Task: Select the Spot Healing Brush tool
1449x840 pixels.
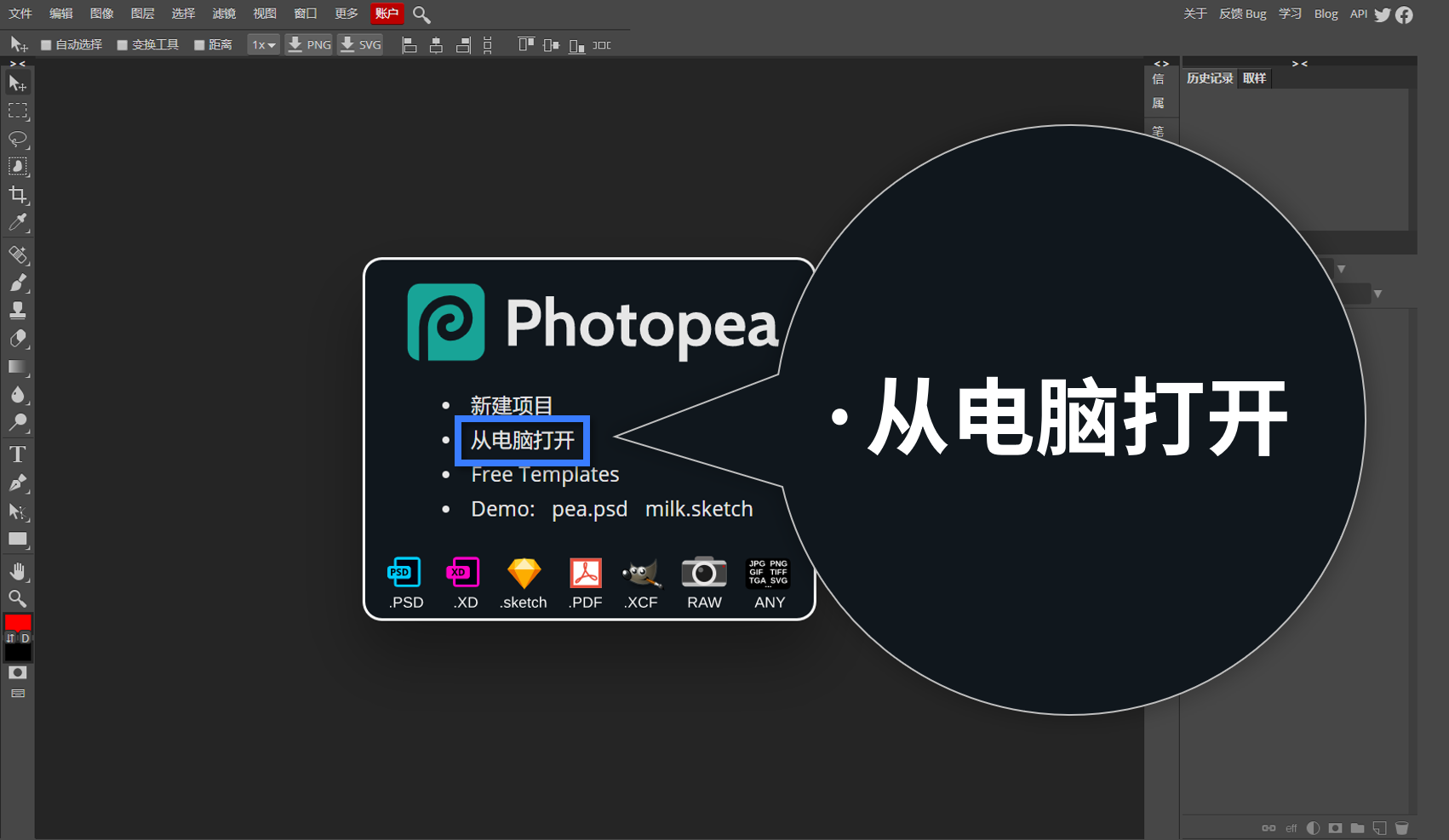Action: pos(17,254)
